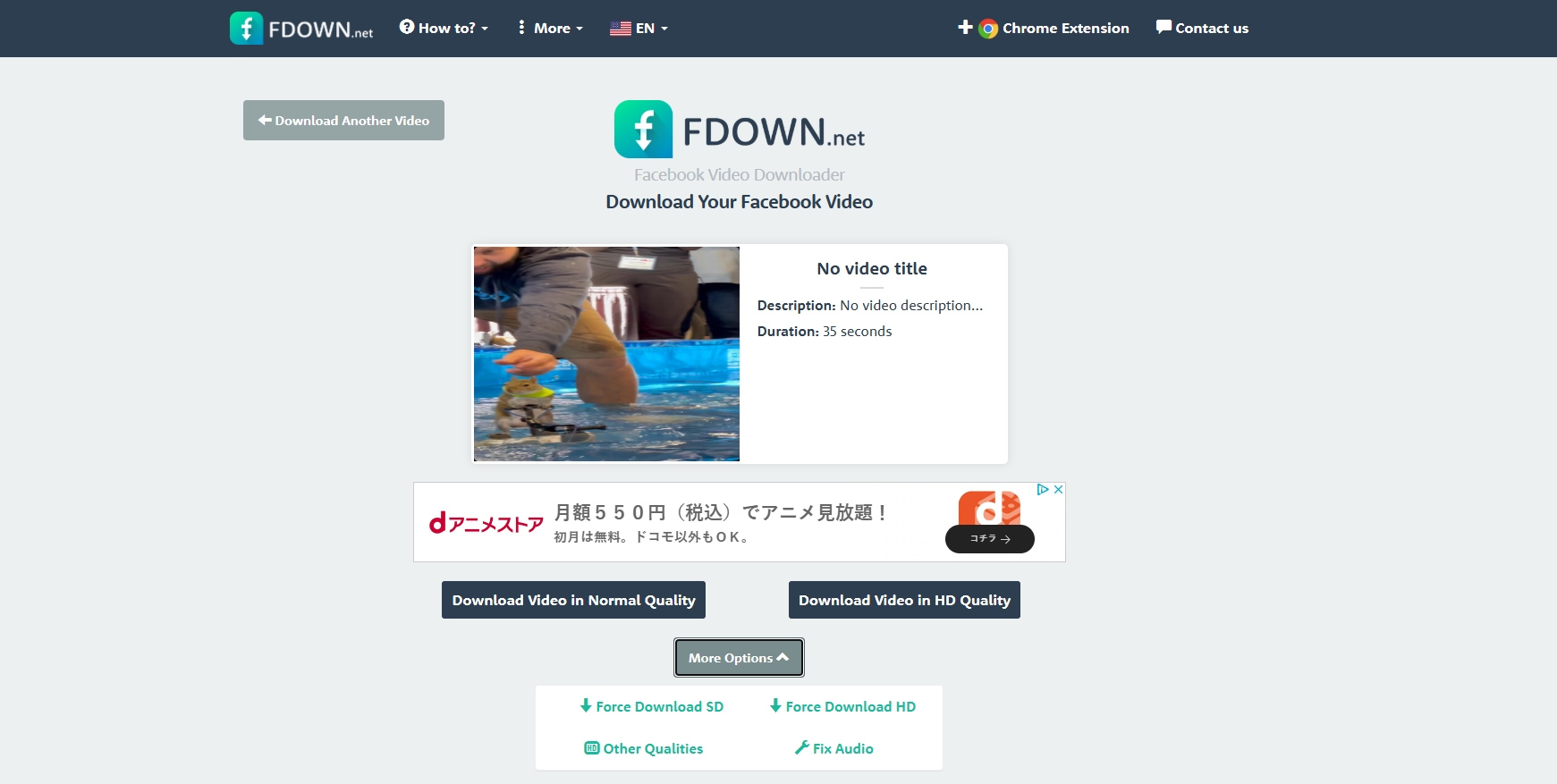Click the ad's black arrow button

coord(990,539)
